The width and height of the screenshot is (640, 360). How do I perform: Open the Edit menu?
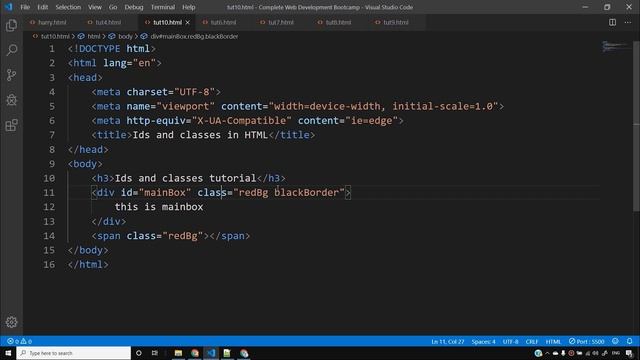click(x=42, y=7)
